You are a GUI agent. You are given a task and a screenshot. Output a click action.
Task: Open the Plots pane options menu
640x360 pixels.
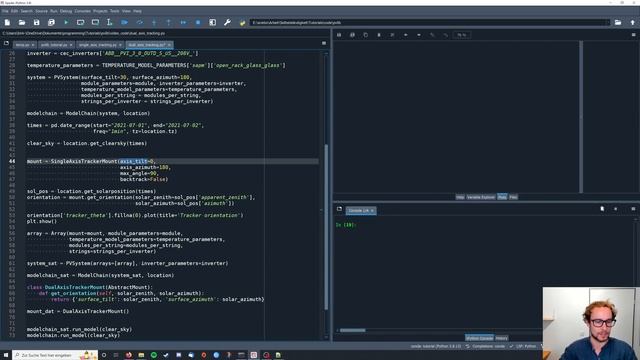pyautogui.click(x=633, y=35)
